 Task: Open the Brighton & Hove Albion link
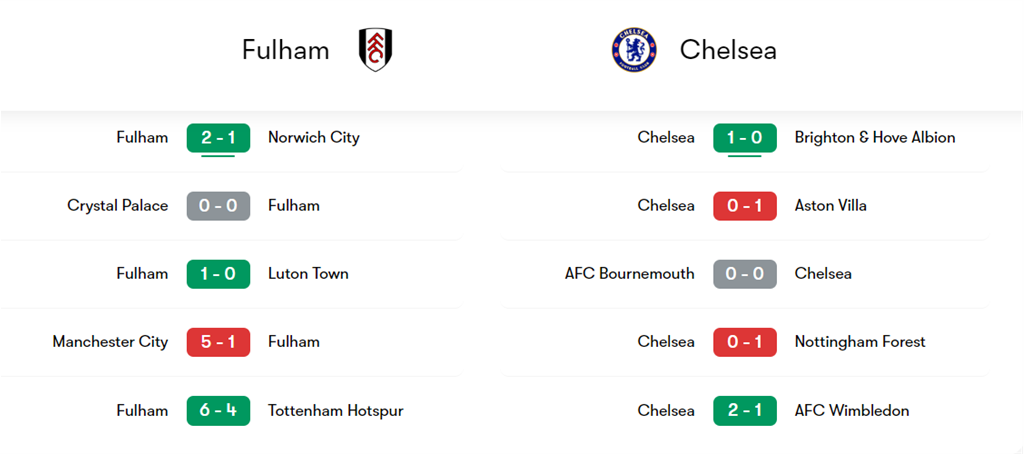875,138
